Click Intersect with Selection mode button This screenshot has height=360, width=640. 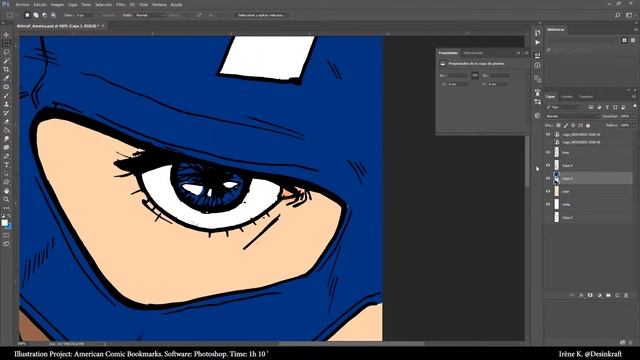click(x=53, y=15)
